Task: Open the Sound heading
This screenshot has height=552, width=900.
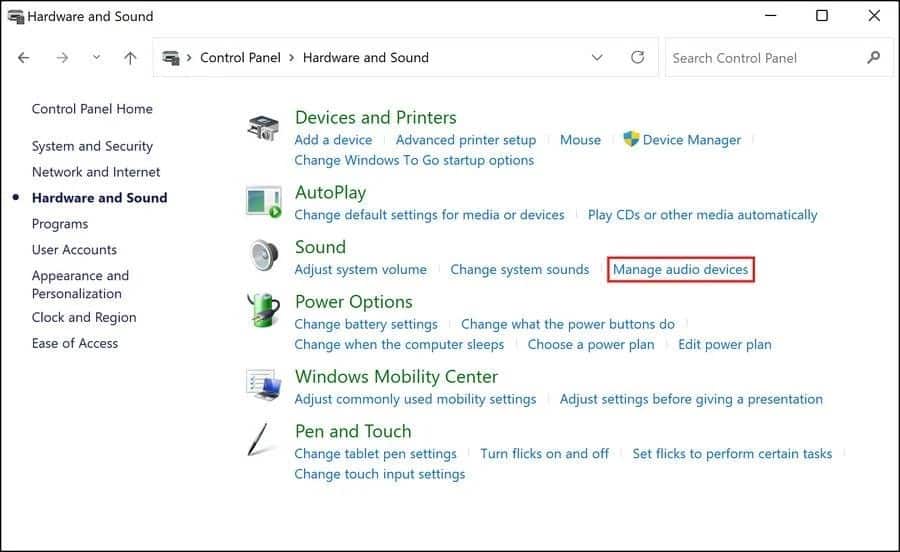Action: pos(320,247)
